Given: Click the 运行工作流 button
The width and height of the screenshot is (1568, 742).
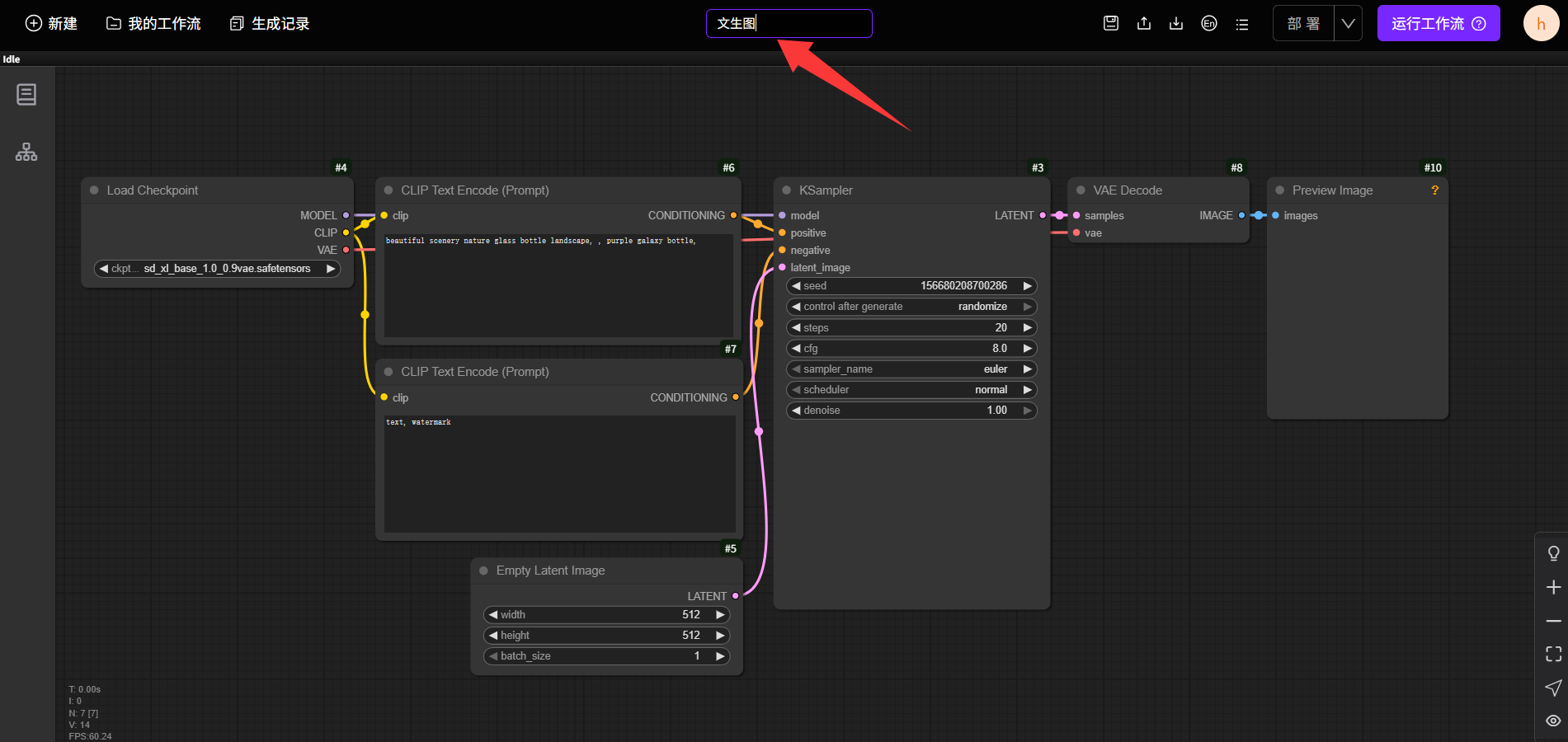Looking at the screenshot, I should pyautogui.click(x=1438, y=23).
